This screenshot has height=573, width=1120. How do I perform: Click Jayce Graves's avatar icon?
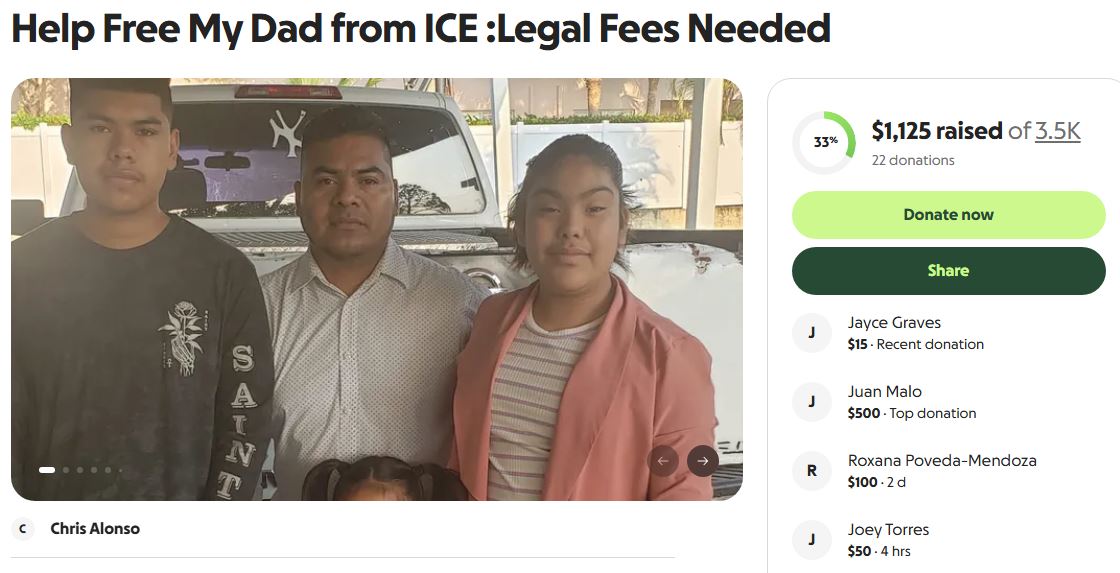coord(811,333)
